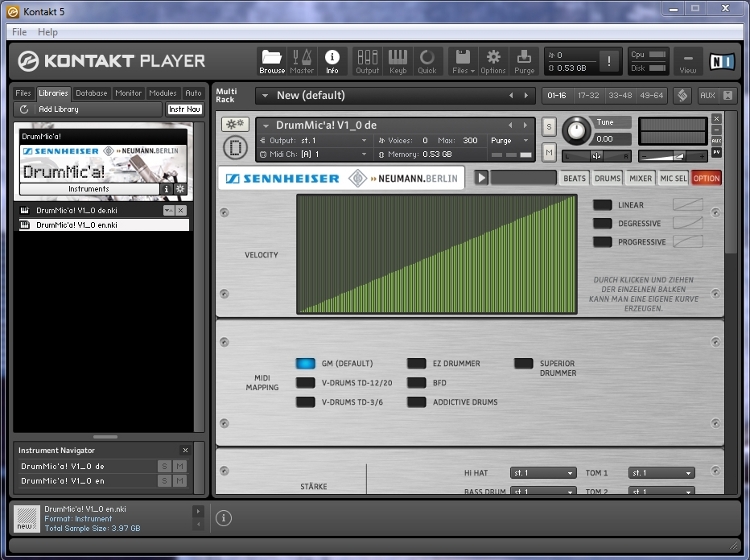This screenshot has height=560, width=750.
Task: Switch to the Files browser tab
Action: tap(23, 93)
